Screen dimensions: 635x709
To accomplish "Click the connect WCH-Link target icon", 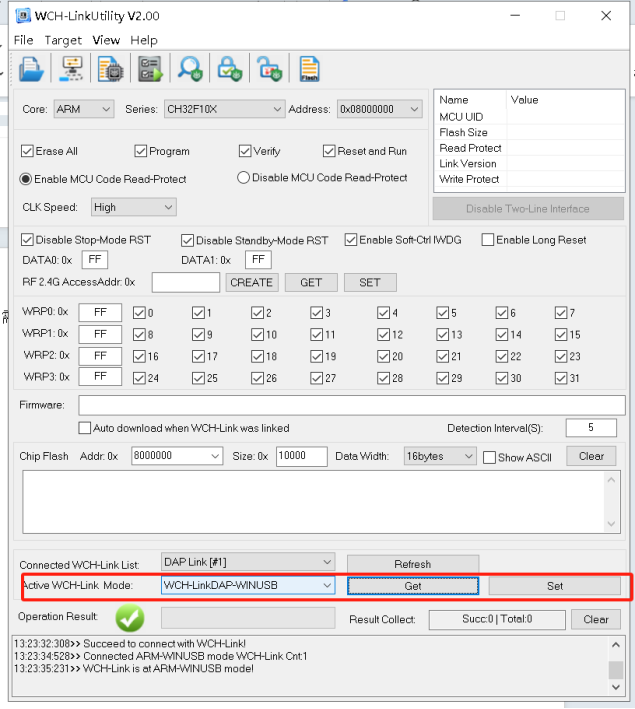I will tap(71, 69).
